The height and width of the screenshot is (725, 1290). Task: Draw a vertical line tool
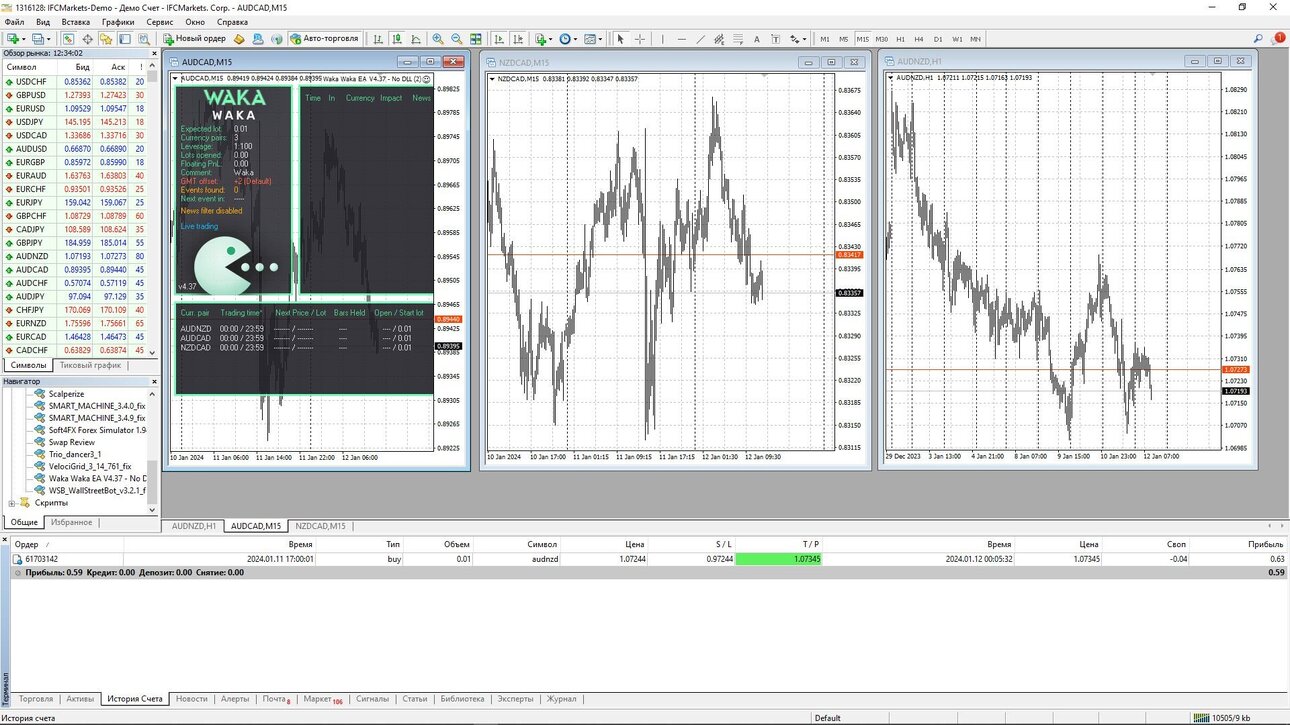[662, 39]
